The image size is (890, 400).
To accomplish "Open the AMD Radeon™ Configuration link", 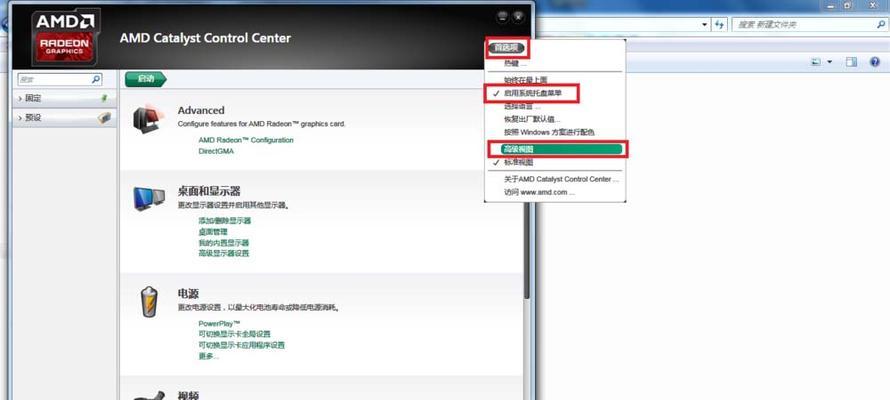I will coord(246,140).
